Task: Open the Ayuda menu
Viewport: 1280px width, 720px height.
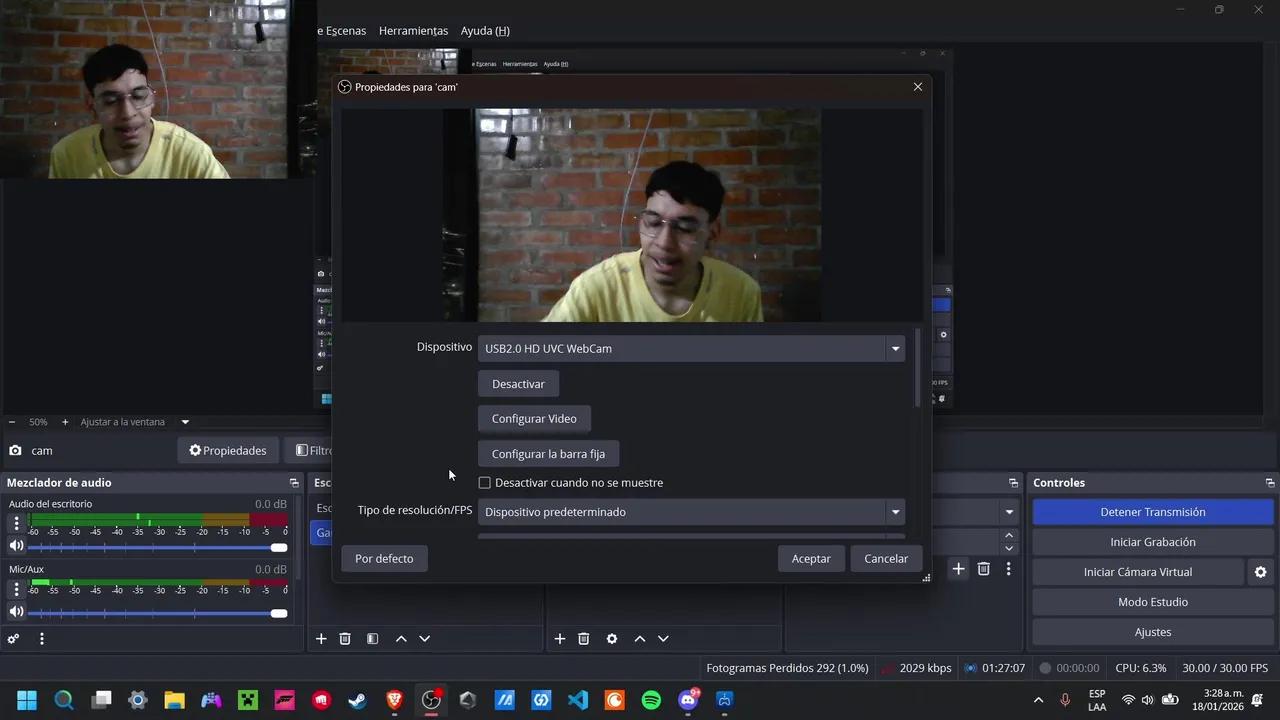Action: tap(484, 30)
